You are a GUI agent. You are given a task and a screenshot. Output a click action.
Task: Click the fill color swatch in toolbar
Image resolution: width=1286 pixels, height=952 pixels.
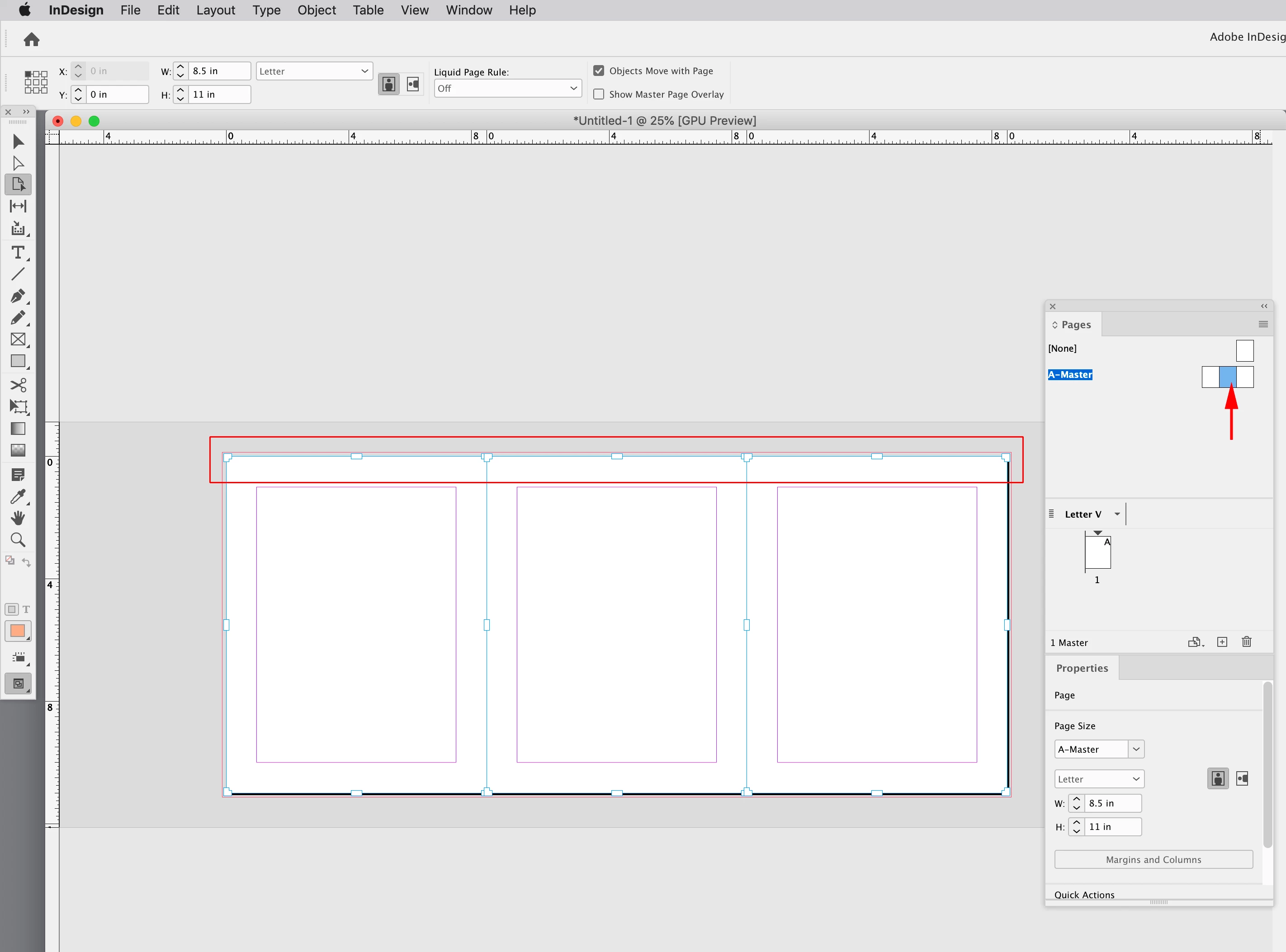click(18, 631)
